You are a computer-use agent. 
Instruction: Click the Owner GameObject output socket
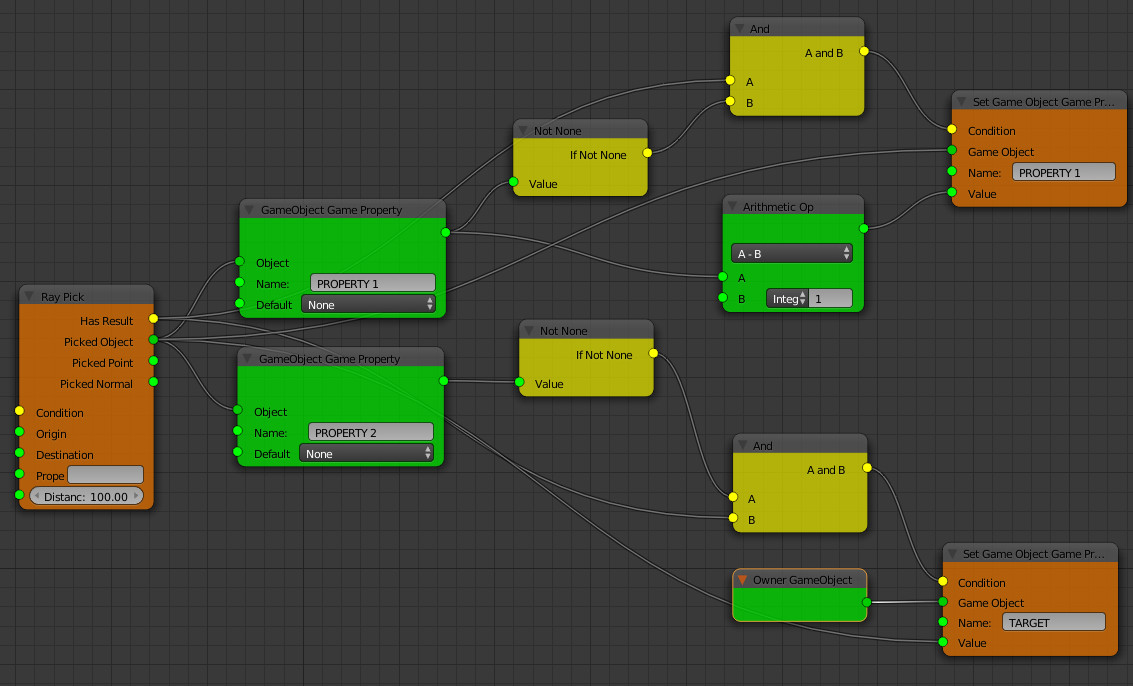tap(866, 602)
